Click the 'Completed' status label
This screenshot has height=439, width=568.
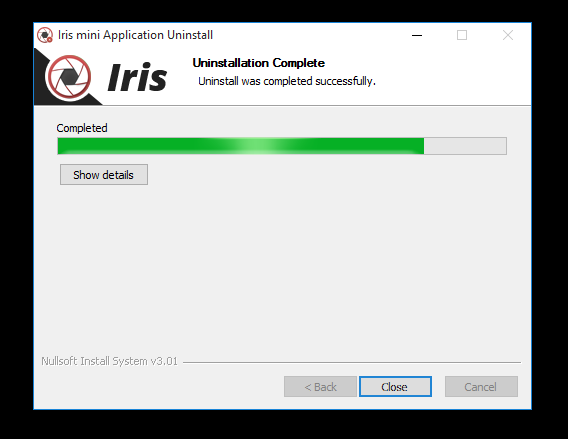pyautogui.click(x=82, y=128)
